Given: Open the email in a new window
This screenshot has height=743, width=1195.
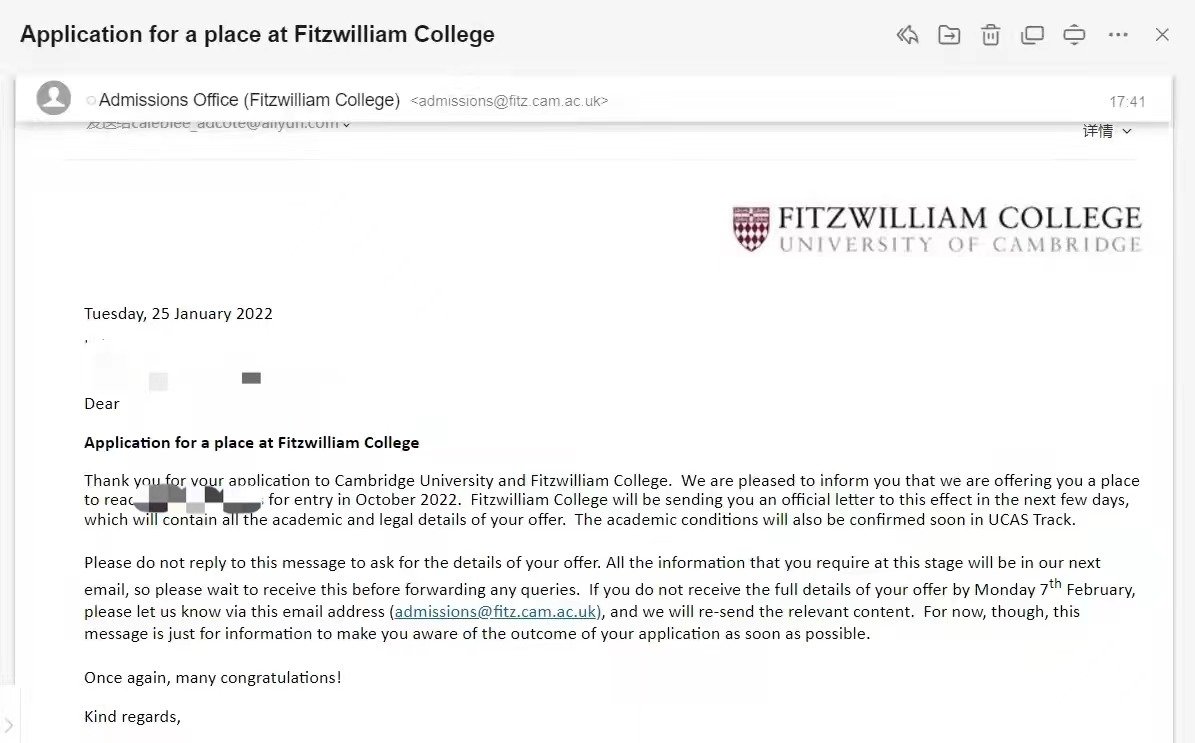Looking at the screenshot, I should [1032, 36].
